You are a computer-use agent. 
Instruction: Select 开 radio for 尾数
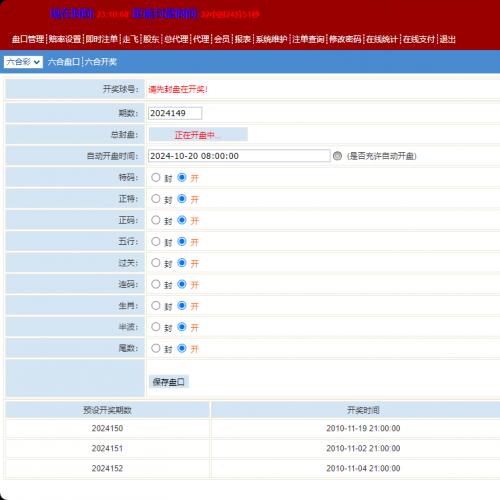(x=182, y=348)
